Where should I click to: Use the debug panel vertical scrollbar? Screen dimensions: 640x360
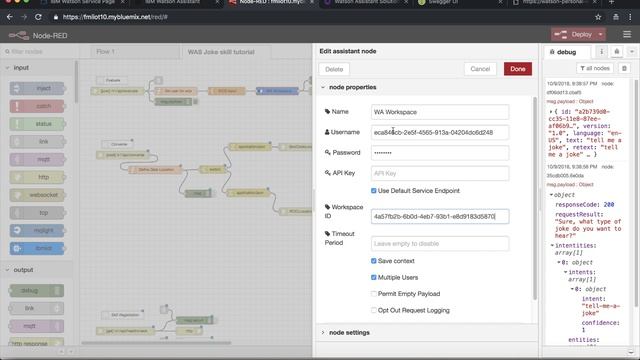coord(636,192)
